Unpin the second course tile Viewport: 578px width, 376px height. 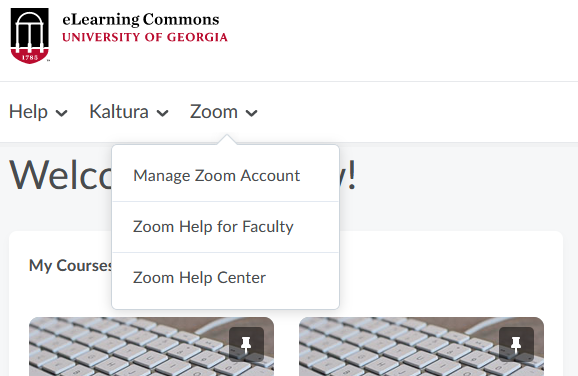(516, 344)
